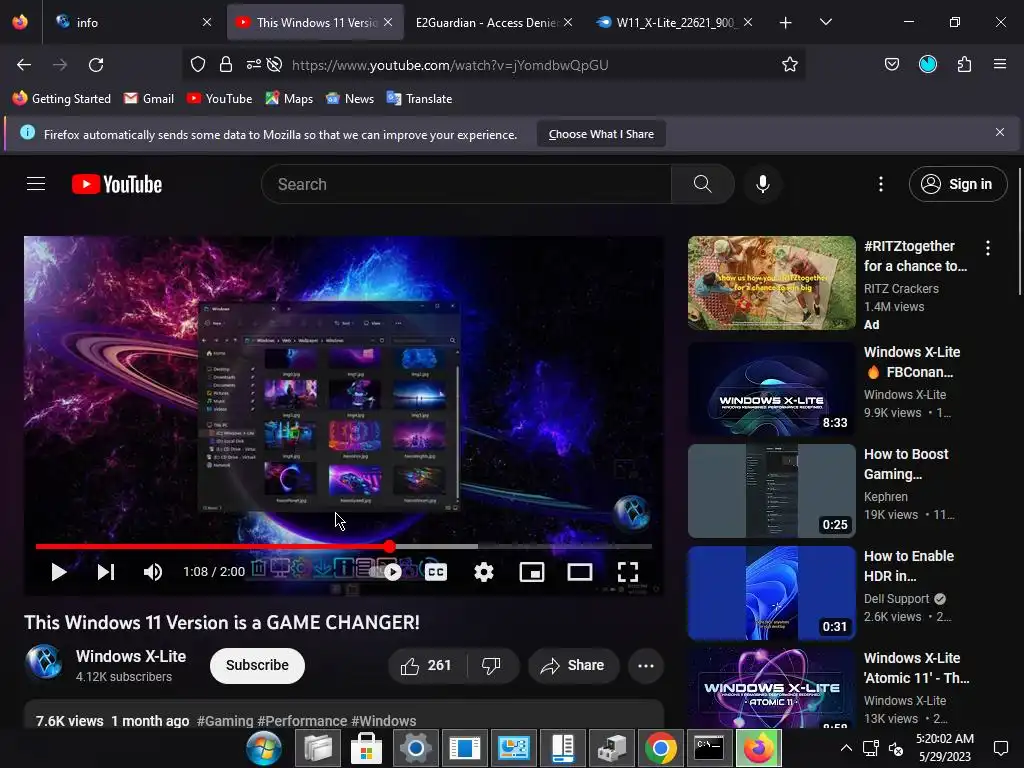Focus the YouTube Search field
Image resolution: width=1024 pixels, height=768 pixels.
(x=466, y=184)
